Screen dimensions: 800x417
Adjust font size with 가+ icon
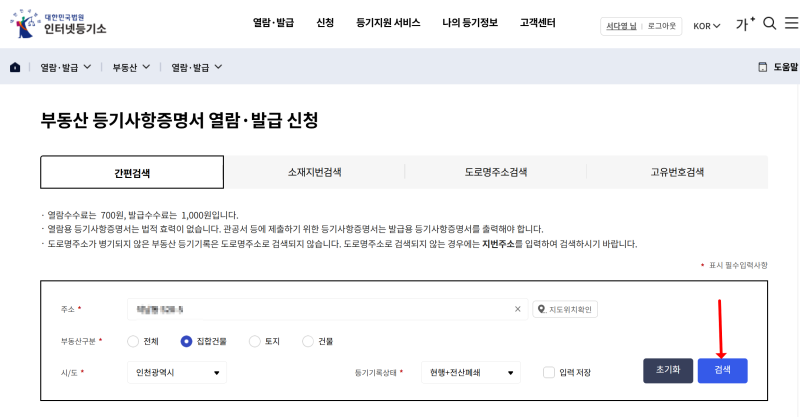tap(745, 23)
